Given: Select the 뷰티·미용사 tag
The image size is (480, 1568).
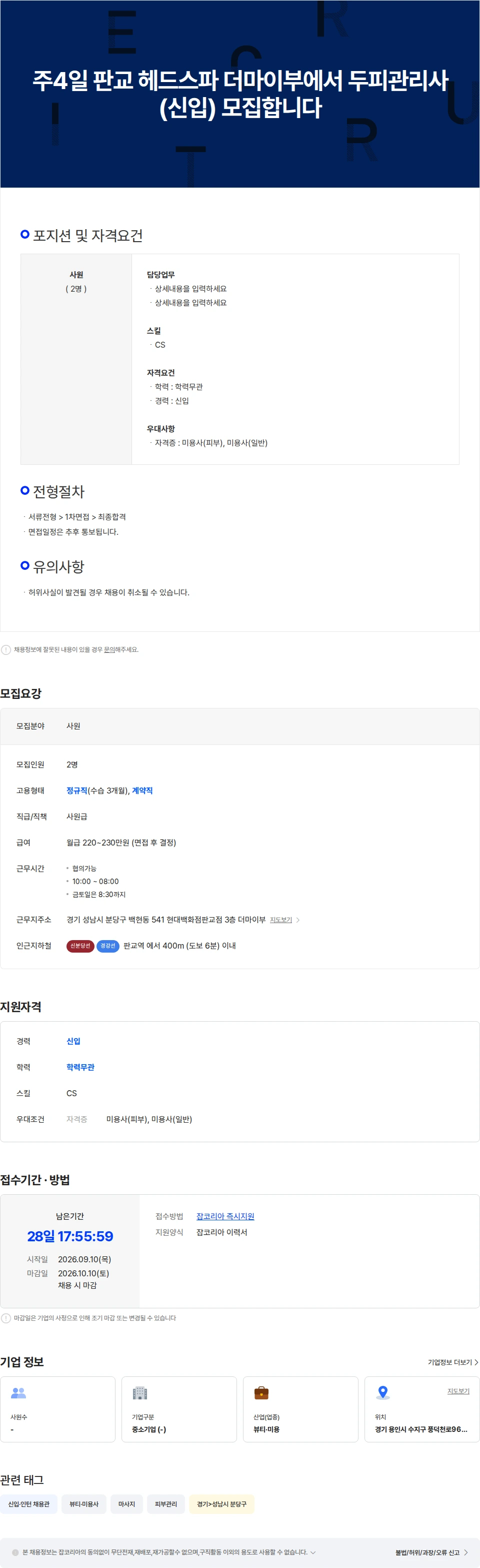Looking at the screenshot, I should click(x=84, y=1504).
